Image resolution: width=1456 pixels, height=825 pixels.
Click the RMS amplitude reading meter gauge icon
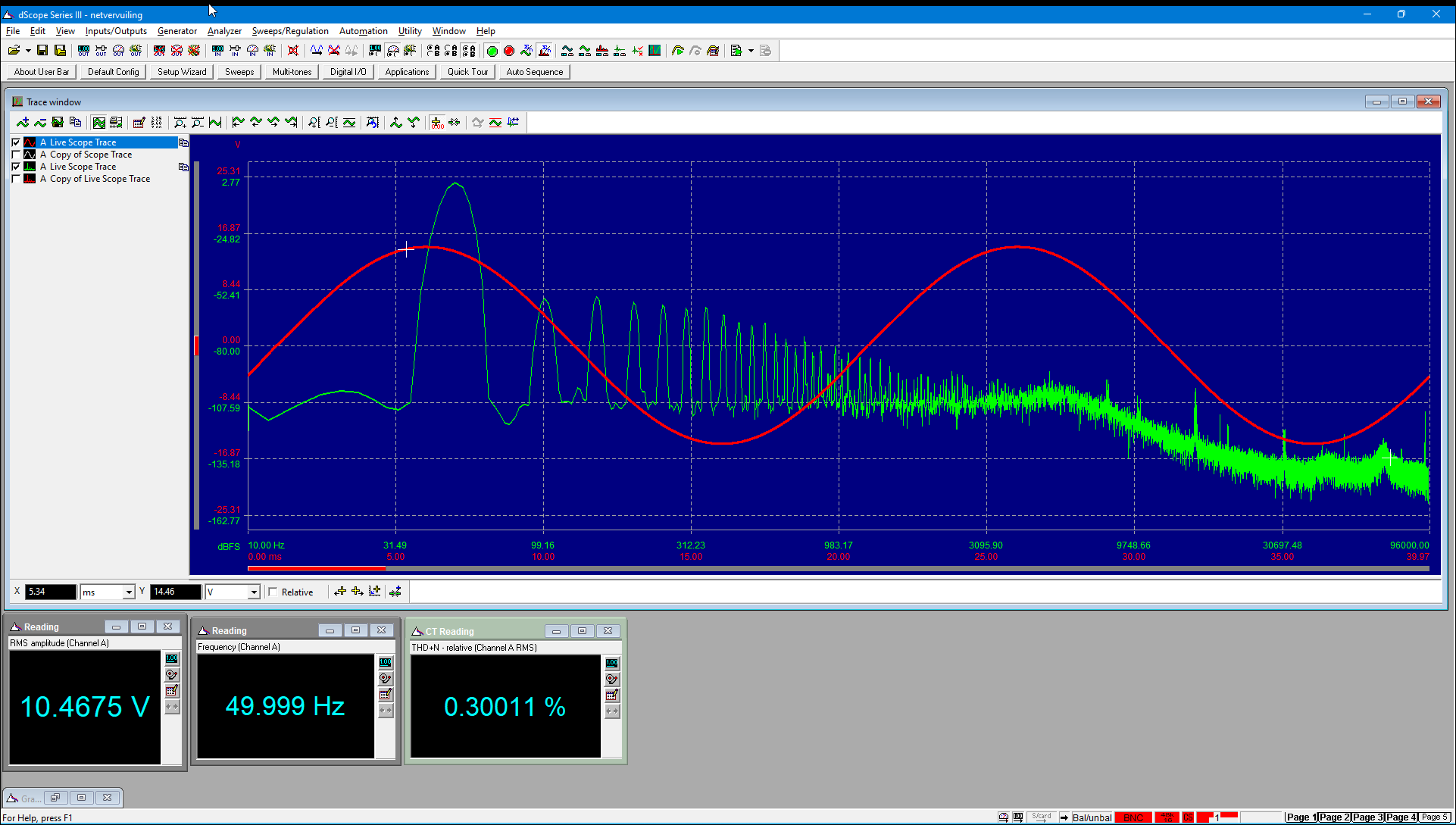172,675
